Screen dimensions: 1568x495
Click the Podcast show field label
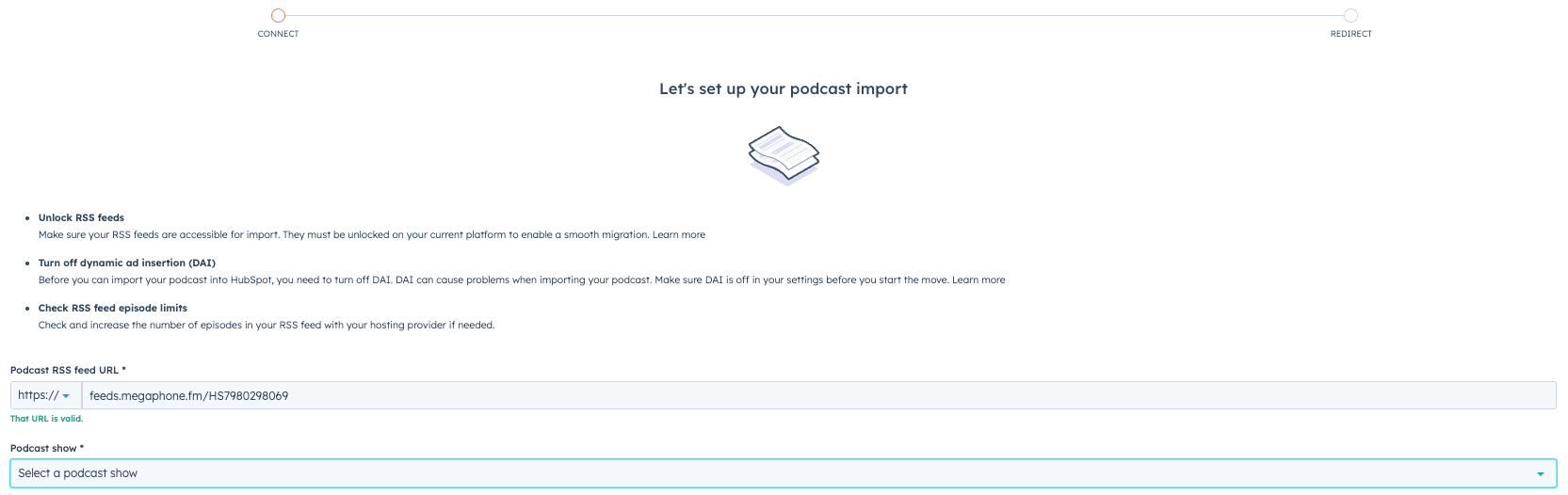click(47, 449)
